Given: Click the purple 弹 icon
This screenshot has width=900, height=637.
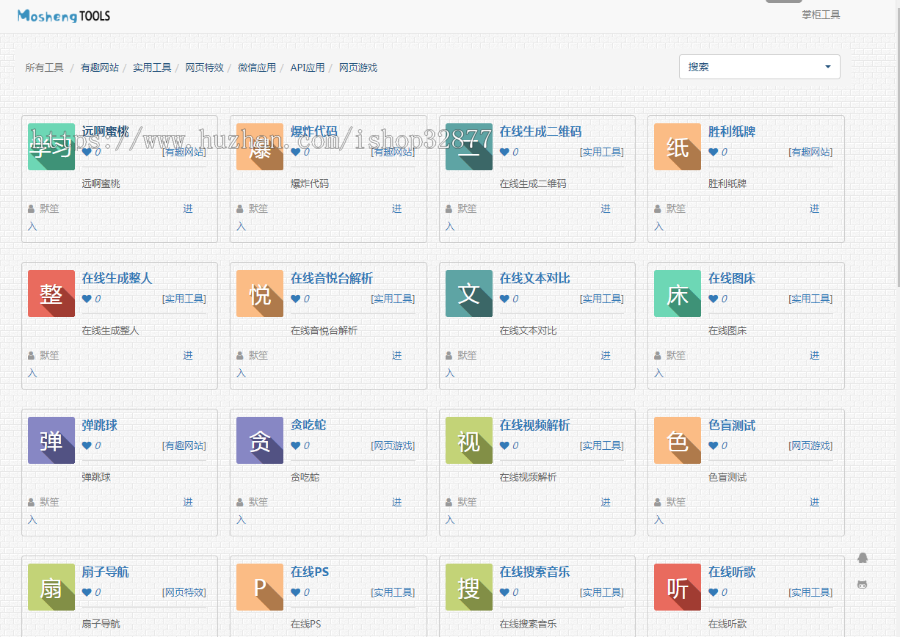Looking at the screenshot, I should click(x=51, y=440).
